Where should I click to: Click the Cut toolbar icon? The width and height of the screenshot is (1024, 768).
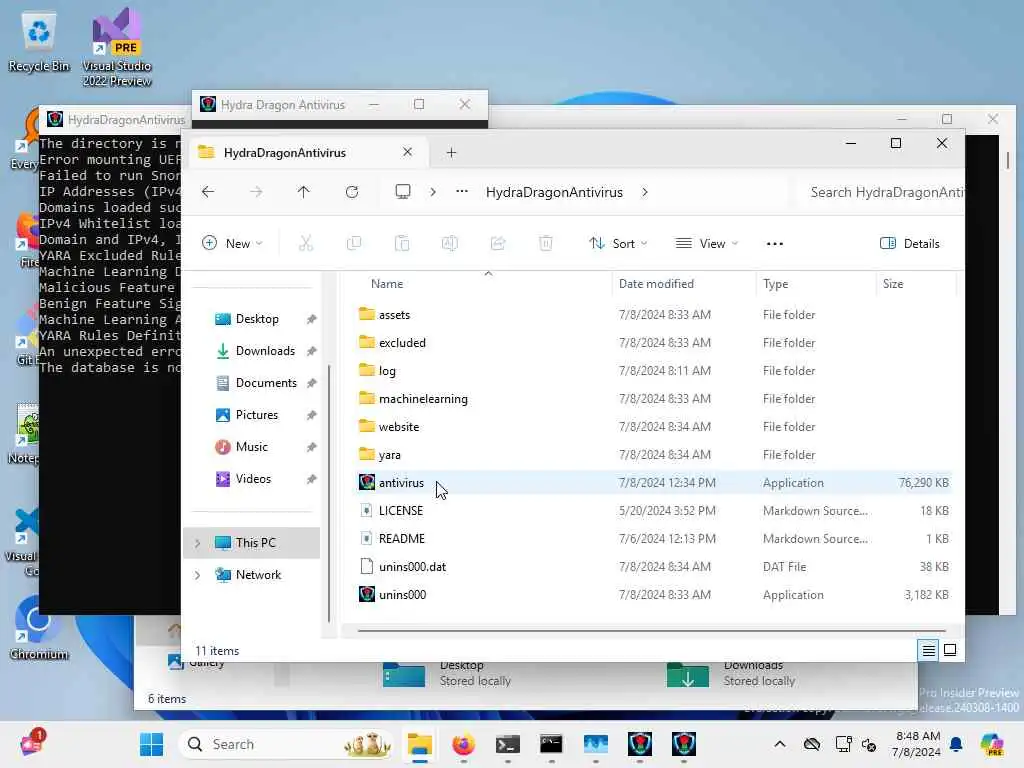(x=306, y=244)
